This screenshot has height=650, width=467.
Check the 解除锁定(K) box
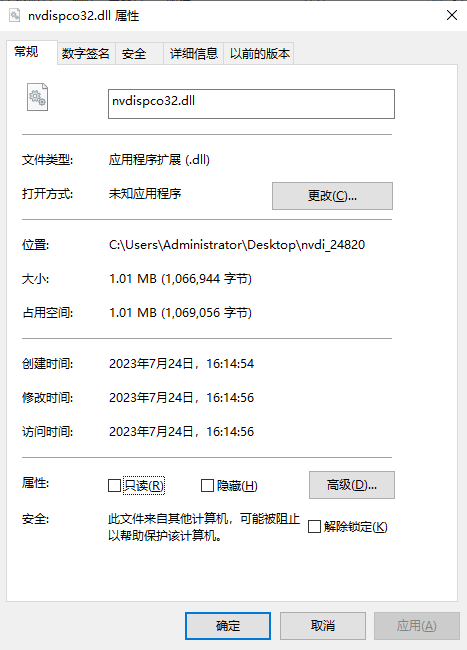pos(315,526)
